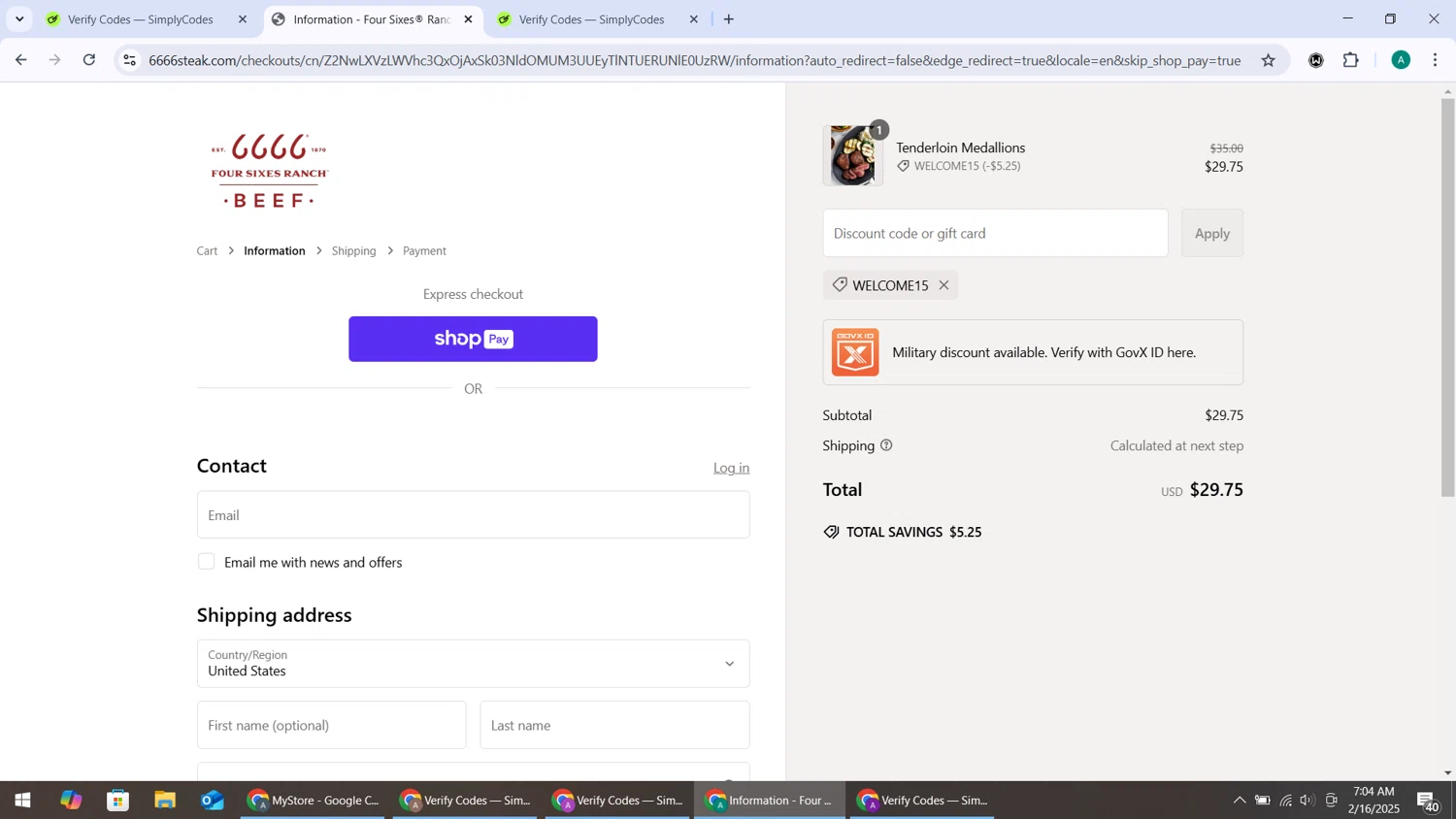Expand the Country/Region dropdown
Viewport: 1456px width, 819px height.
click(x=473, y=664)
